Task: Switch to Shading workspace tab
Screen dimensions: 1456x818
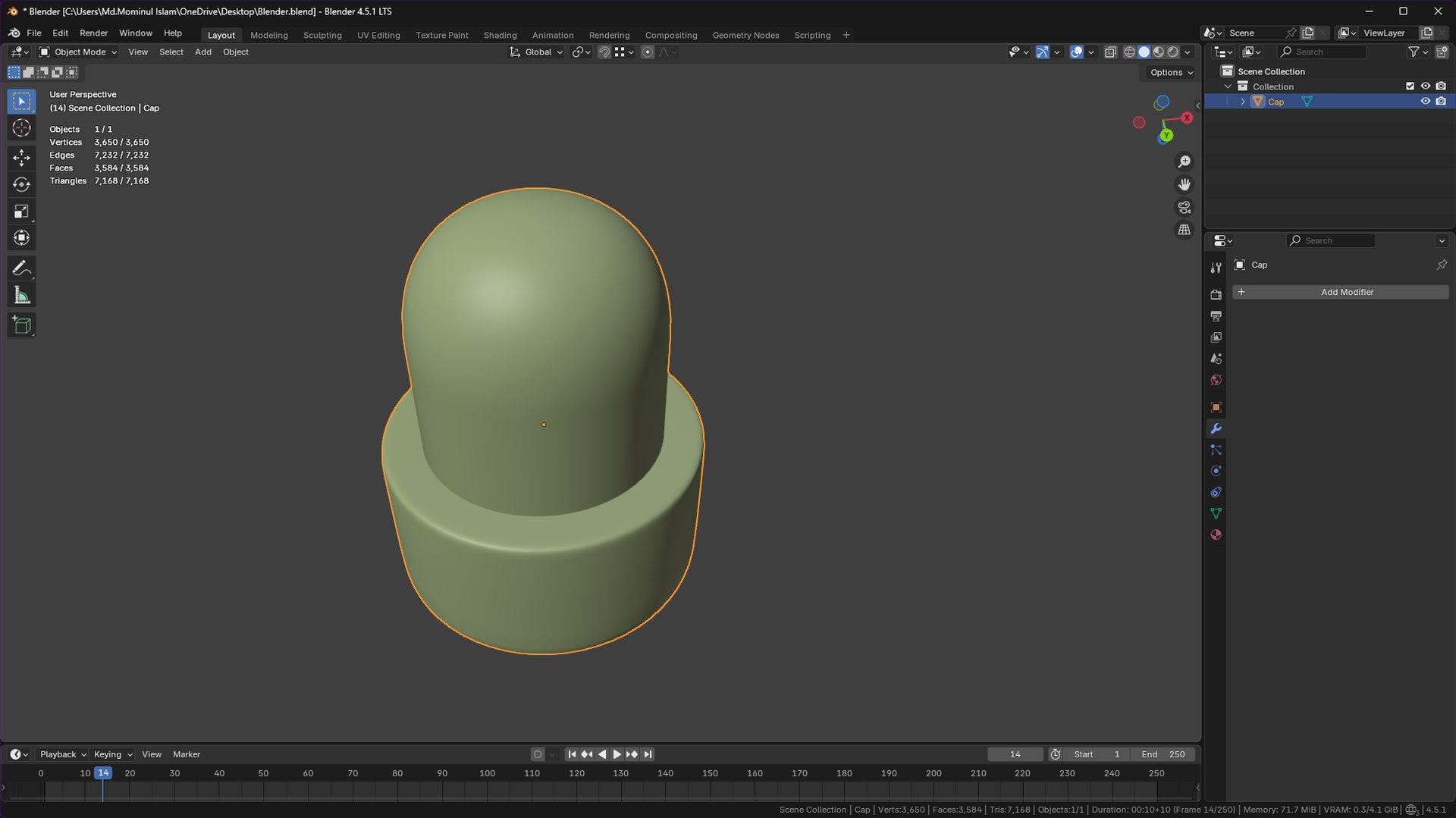Action: click(500, 35)
